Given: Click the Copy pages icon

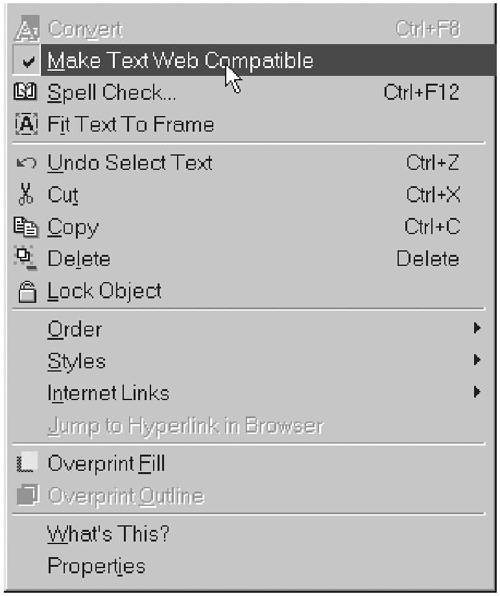Looking at the screenshot, I should click(26, 227).
